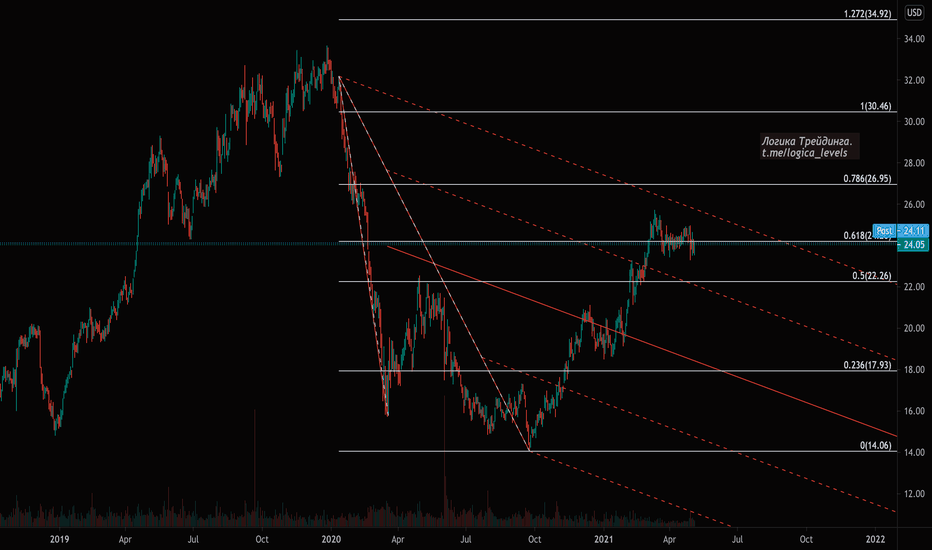Click the 2020 label on time axis
This screenshot has height=550, width=932.
coord(331,539)
